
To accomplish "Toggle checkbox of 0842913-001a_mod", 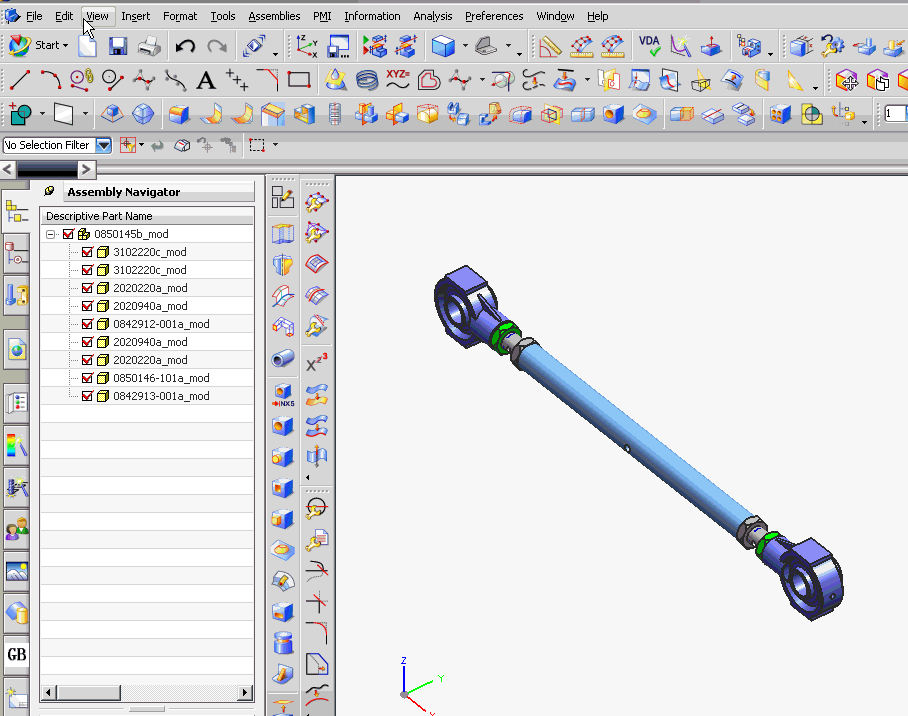I will 87,396.
